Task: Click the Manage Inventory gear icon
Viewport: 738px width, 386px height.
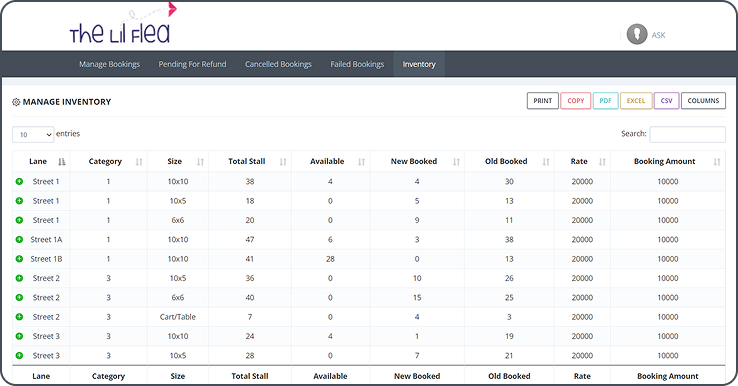Action: click(x=16, y=102)
